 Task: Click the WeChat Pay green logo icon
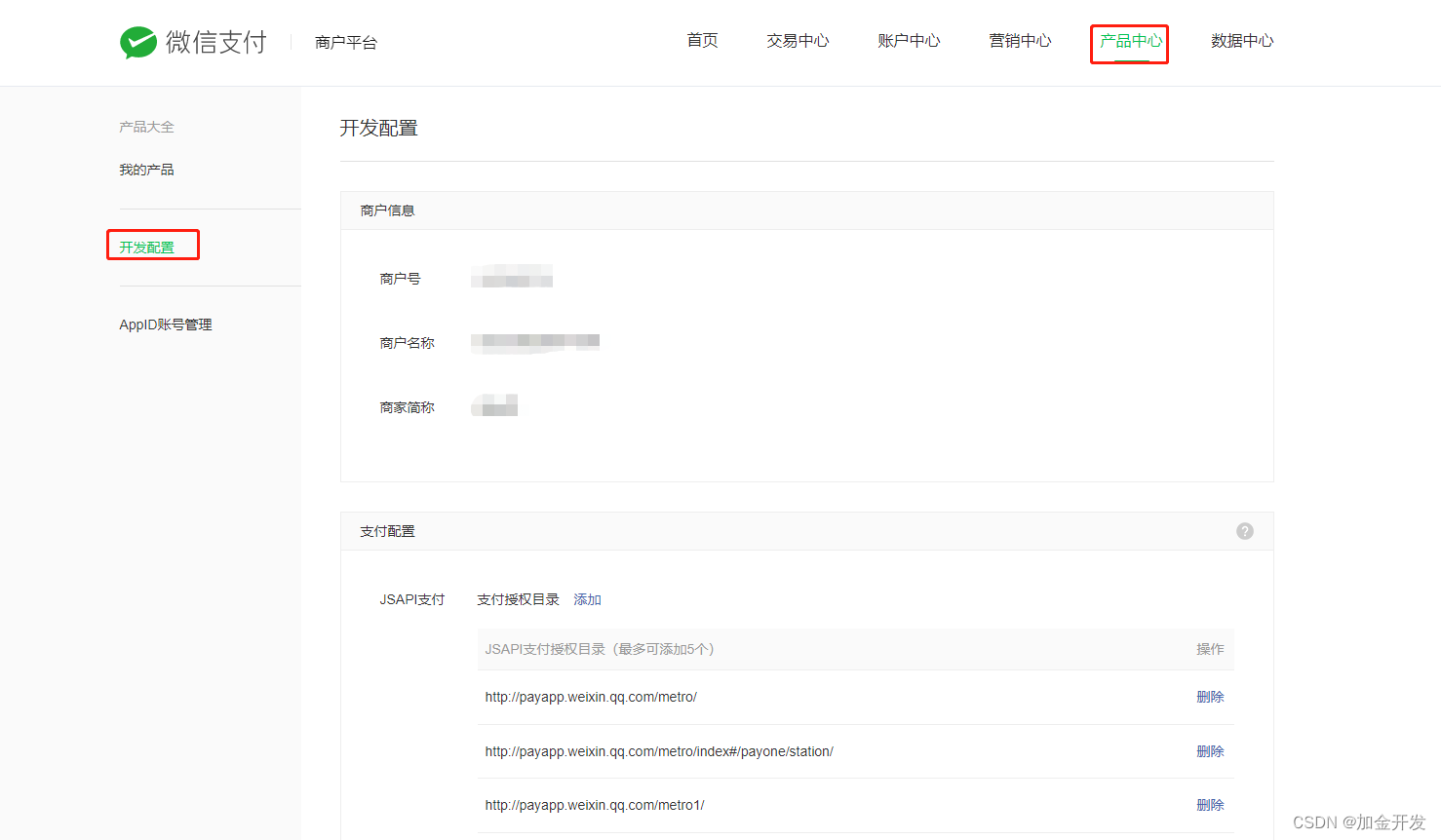point(138,42)
